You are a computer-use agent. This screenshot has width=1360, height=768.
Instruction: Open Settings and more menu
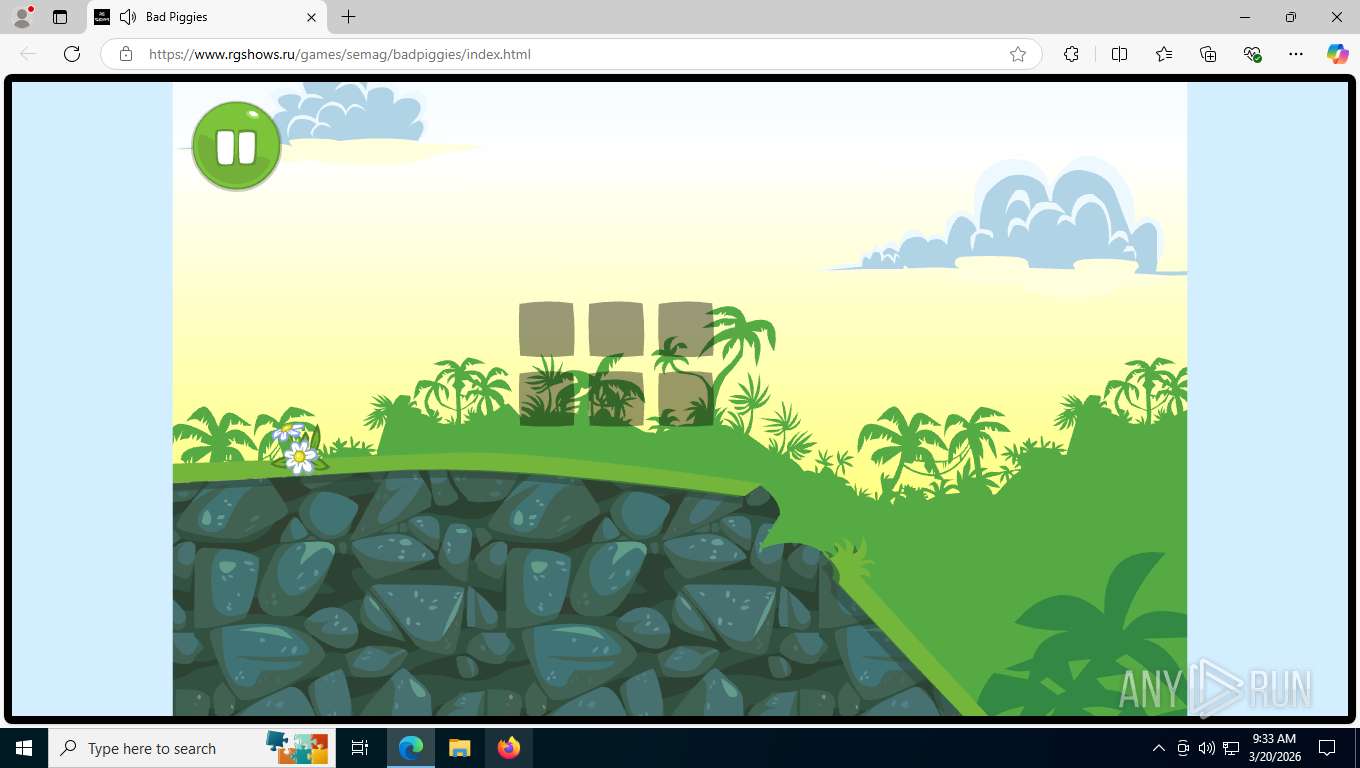click(x=1296, y=54)
